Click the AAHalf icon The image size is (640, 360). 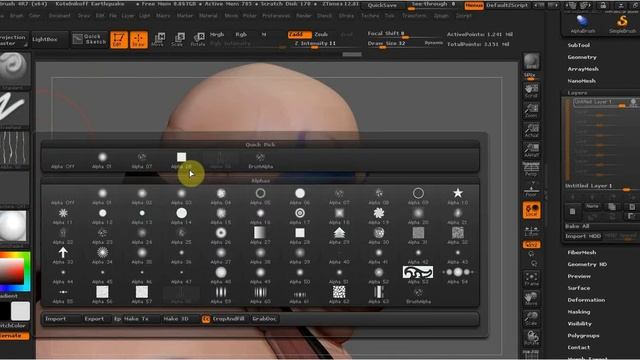pyautogui.click(x=531, y=150)
